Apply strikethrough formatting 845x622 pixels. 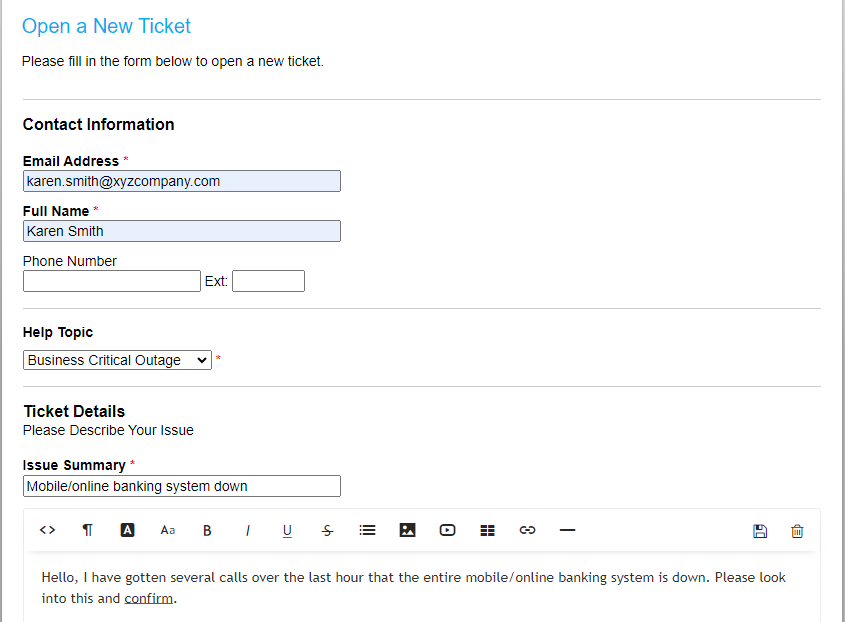click(327, 530)
